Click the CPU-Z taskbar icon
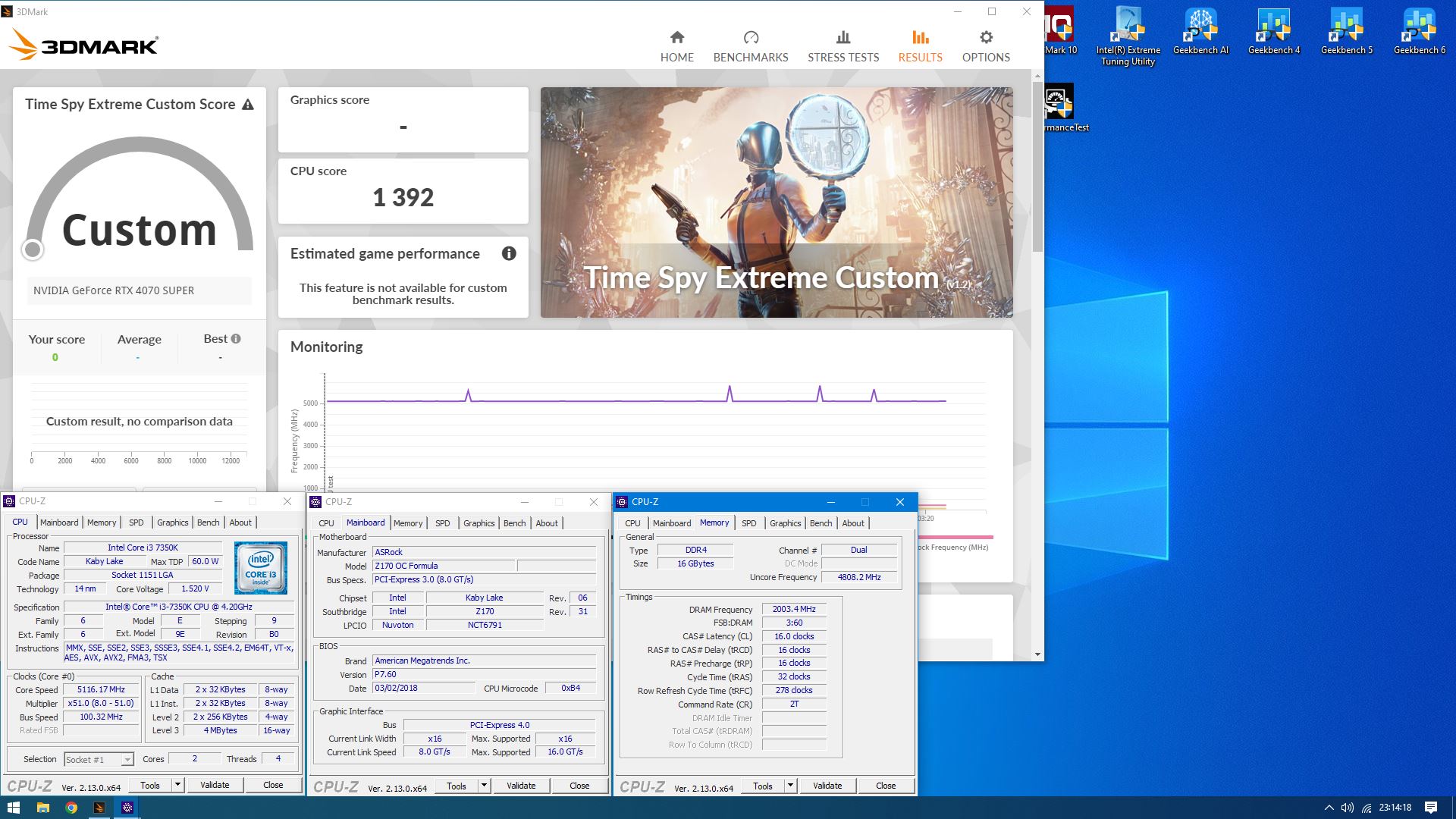 coord(127,808)
